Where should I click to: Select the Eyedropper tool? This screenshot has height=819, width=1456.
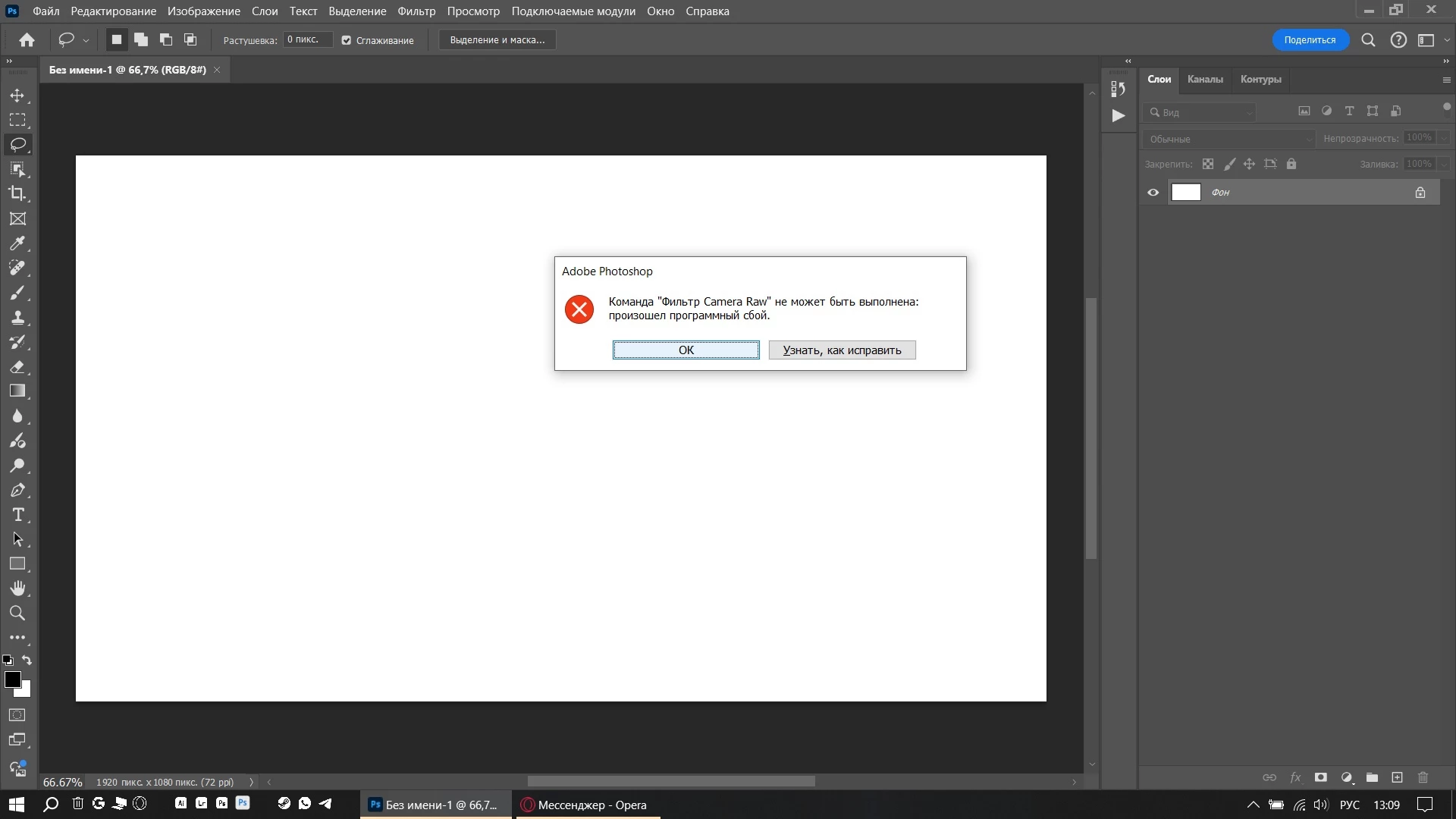point(17,243)
